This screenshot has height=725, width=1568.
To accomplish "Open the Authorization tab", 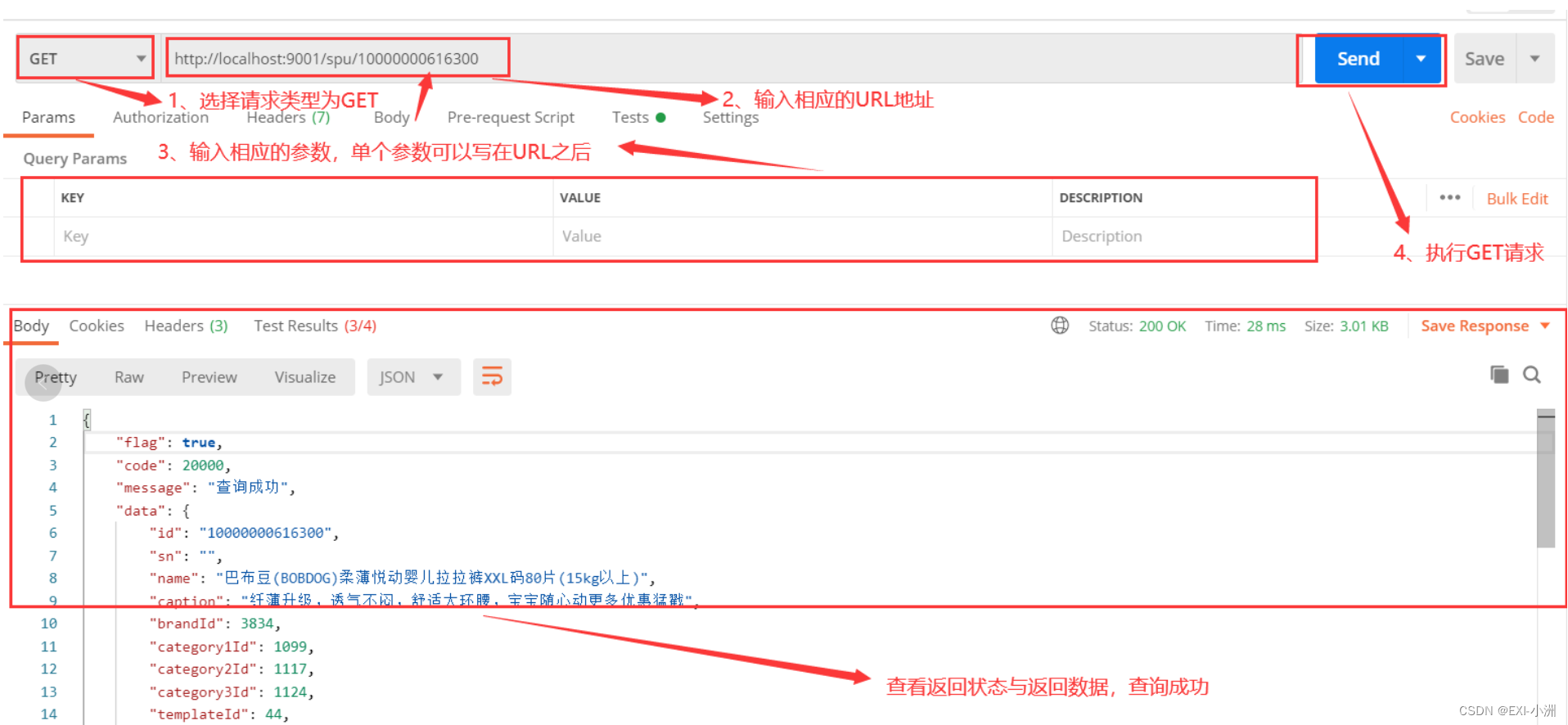I will tap(160, 117).
